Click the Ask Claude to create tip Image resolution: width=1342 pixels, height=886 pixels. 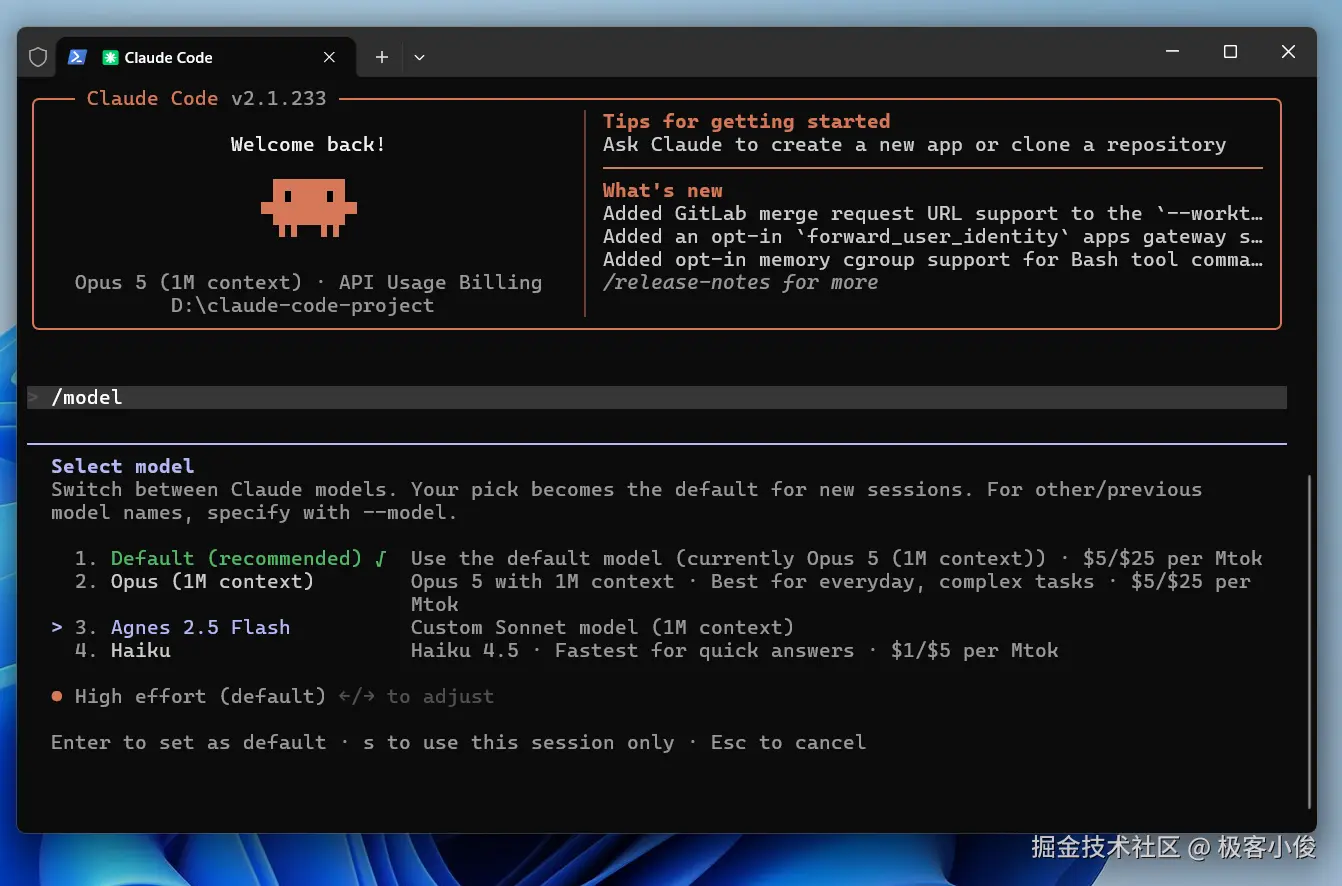click(x=914, y=144)
